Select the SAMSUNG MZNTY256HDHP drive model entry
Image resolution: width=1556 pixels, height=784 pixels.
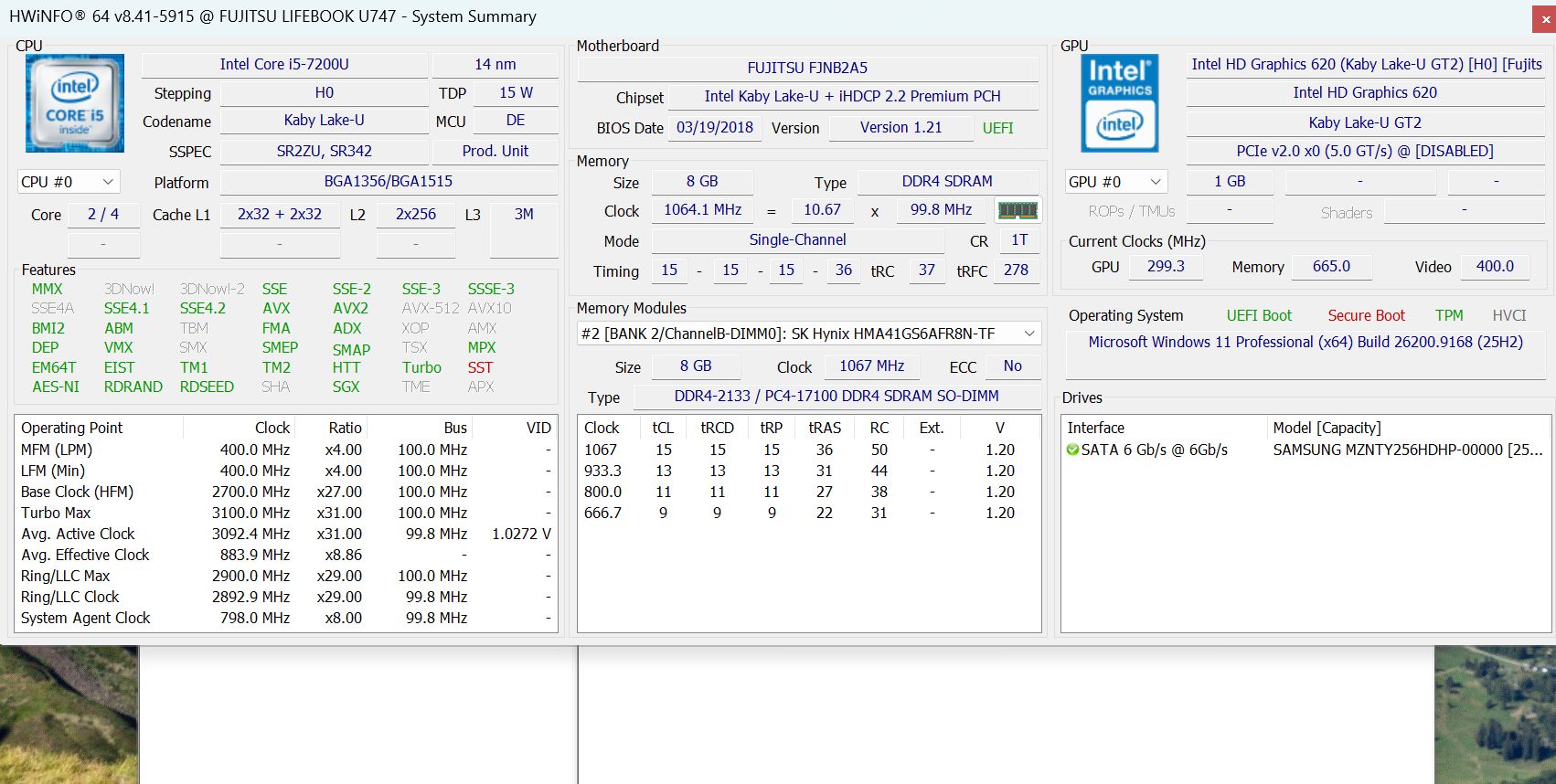[1407, 450]
